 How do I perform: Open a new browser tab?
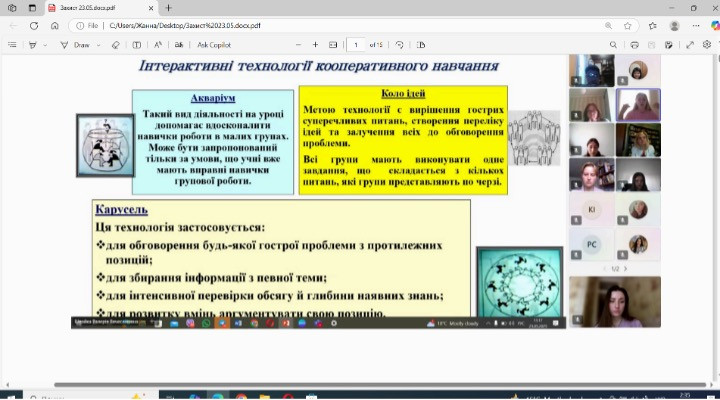click(x=168, y=8)
